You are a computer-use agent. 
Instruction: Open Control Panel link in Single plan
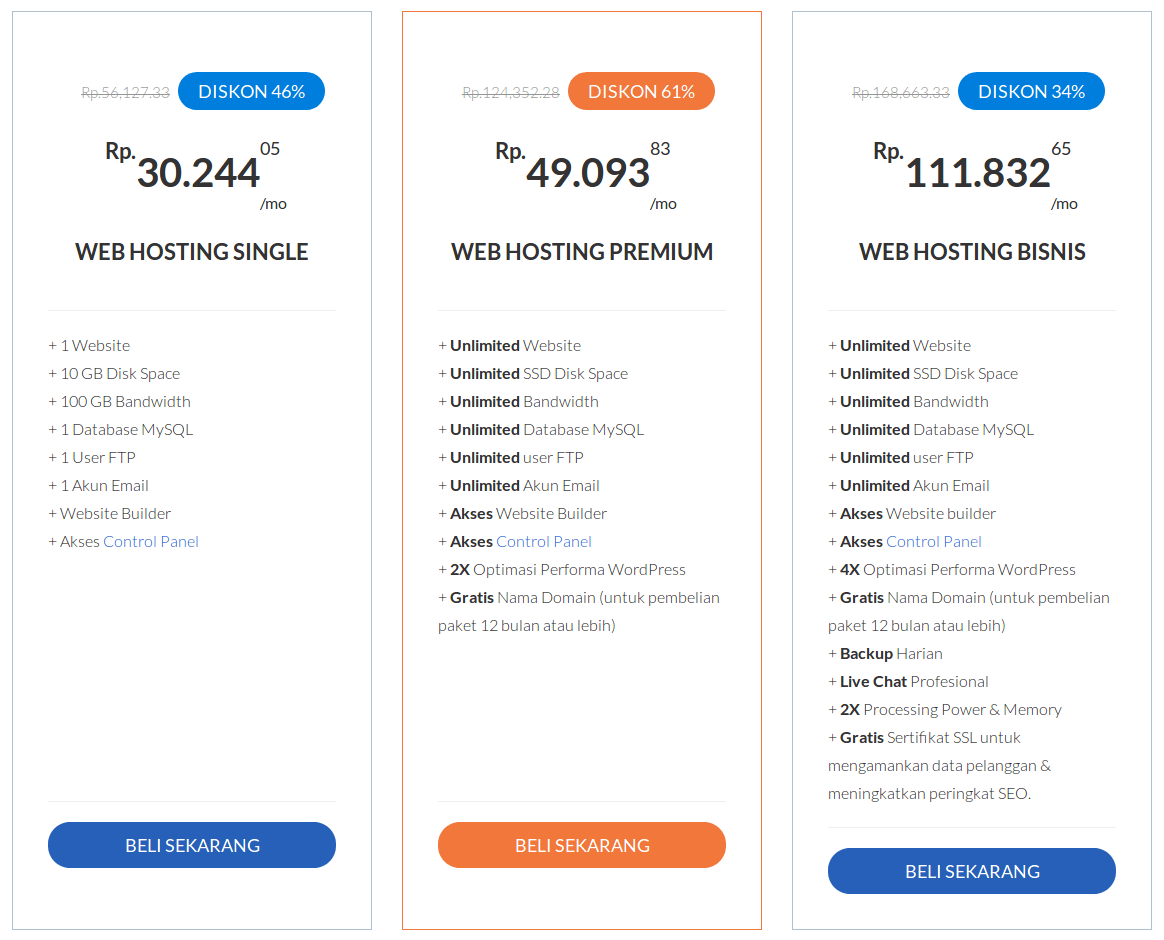click(x=151, y=542)
